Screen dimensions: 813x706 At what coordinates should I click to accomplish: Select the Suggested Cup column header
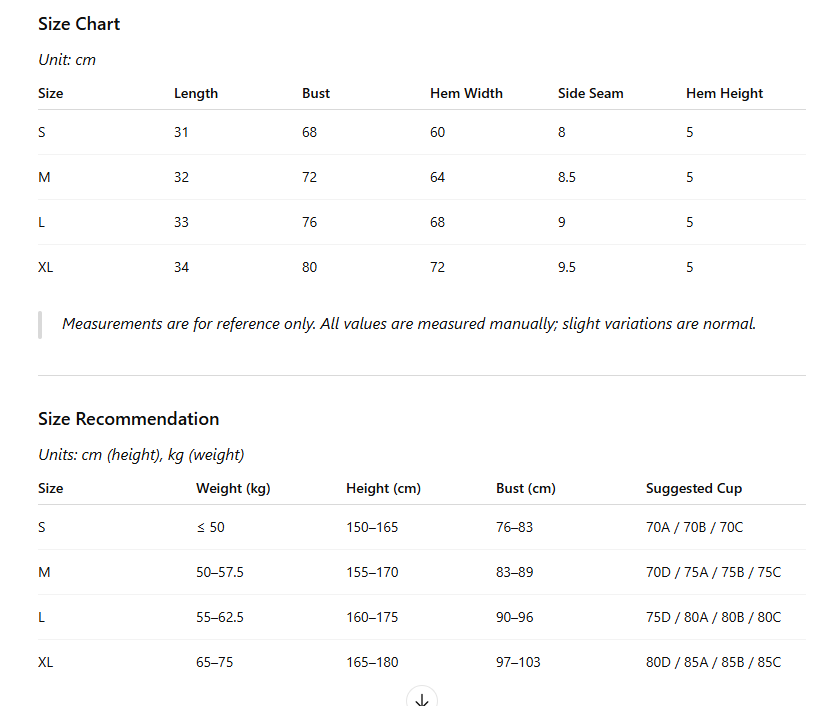(694, 488)
